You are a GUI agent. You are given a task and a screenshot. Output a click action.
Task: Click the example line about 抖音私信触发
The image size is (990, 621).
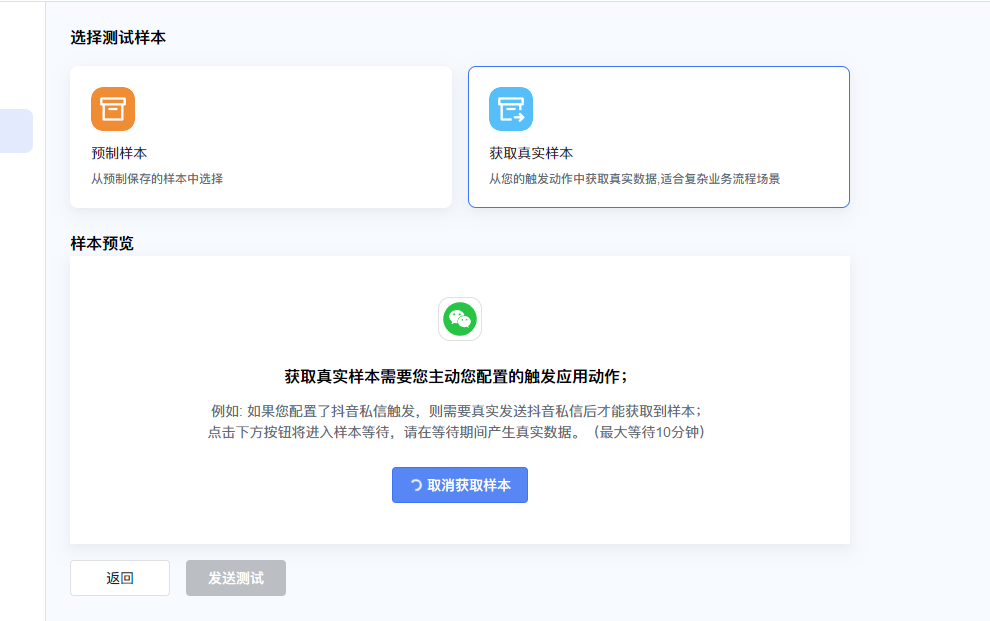point(456,411)
